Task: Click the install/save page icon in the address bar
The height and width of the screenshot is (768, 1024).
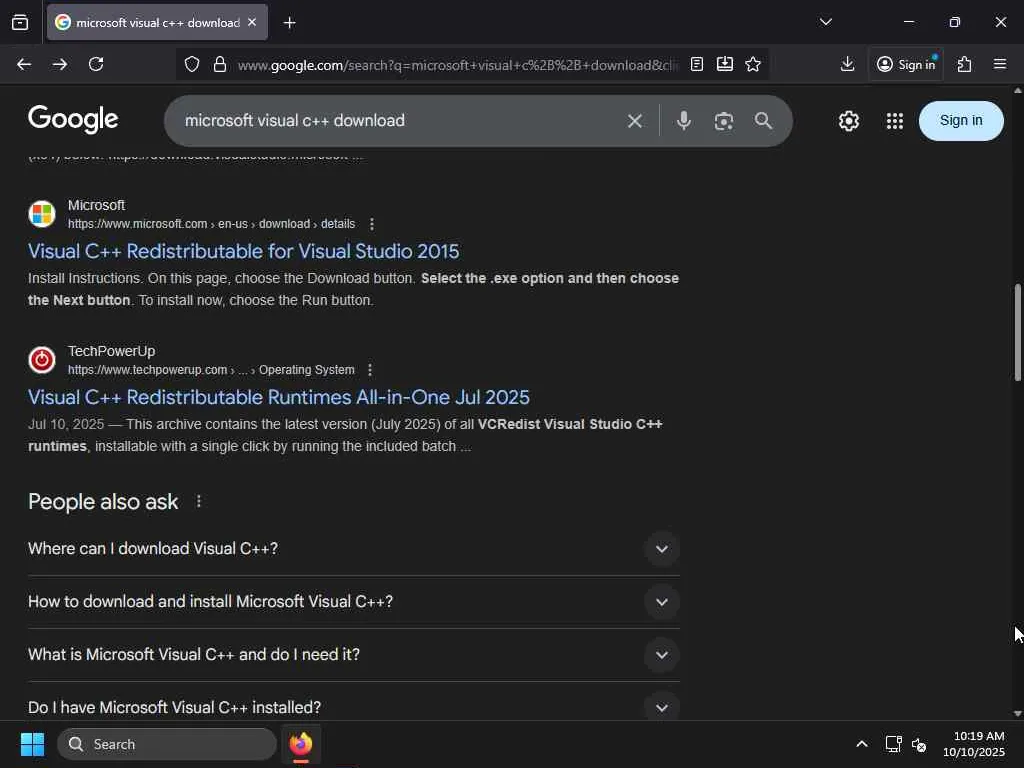Action: click(x=725, y=64)
